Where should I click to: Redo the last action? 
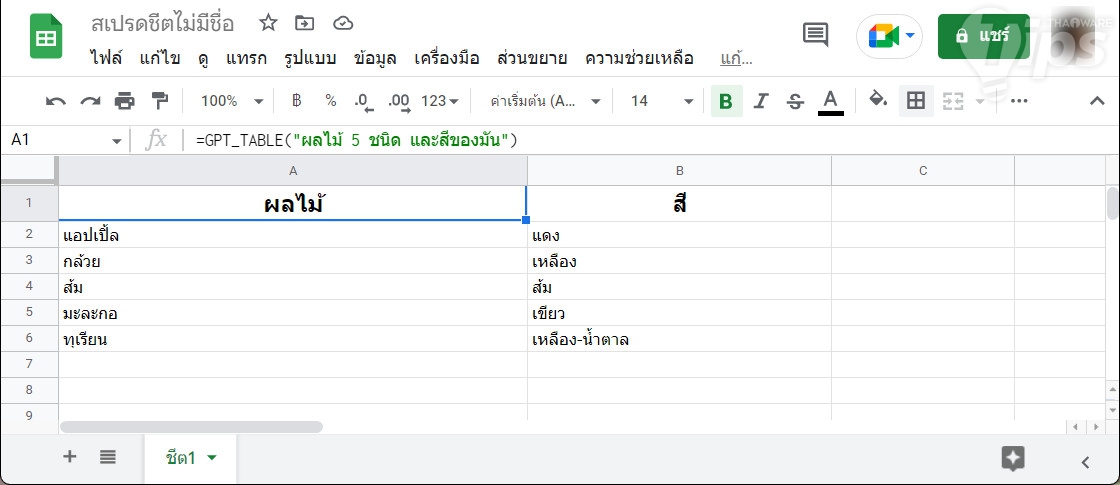[90, 101]
